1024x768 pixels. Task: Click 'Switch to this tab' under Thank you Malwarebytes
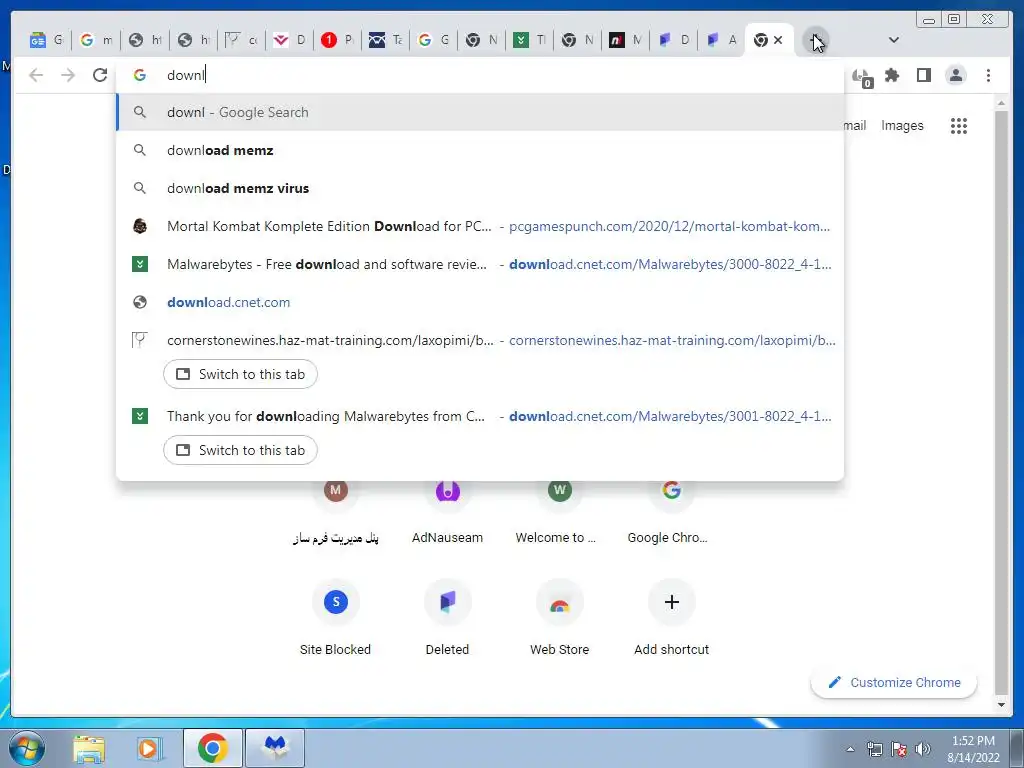pyautogui.click(x=240, y=450)
